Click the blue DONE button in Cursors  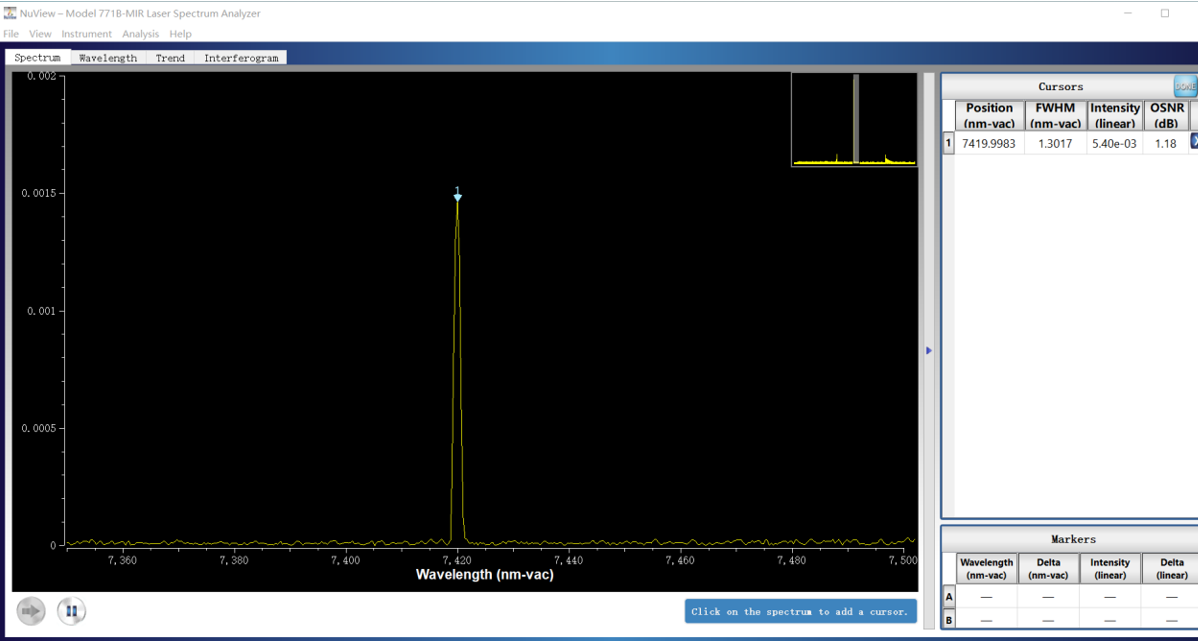tap(1185, 87)
